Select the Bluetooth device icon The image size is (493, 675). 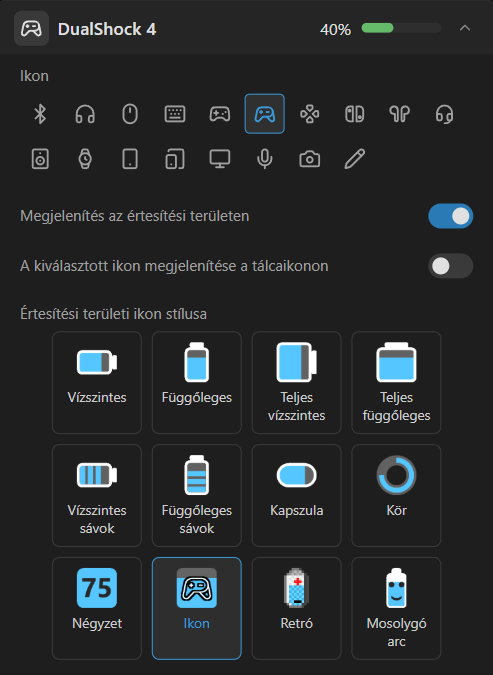40,114
